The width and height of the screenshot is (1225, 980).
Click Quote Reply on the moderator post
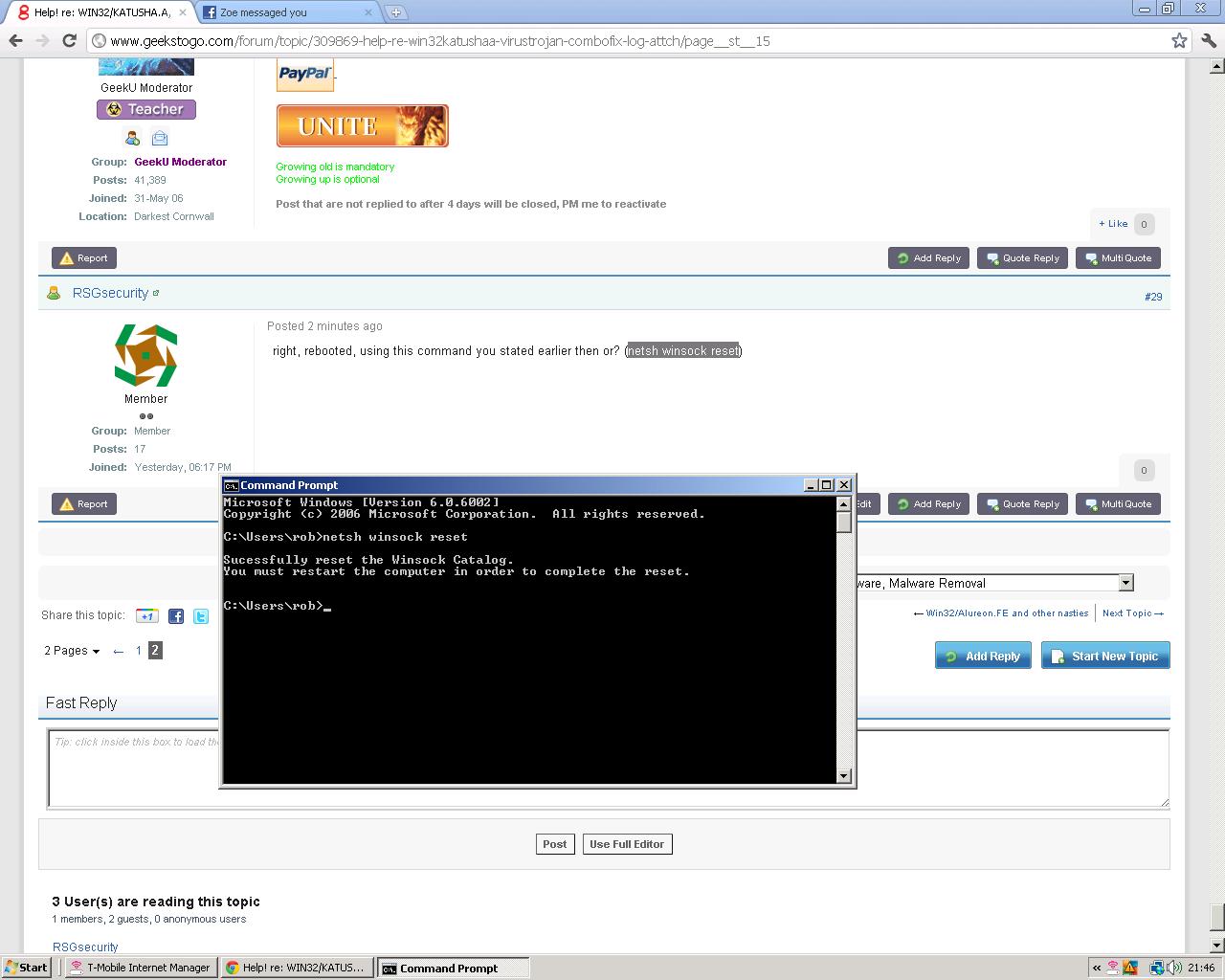tap(1023, 258)
